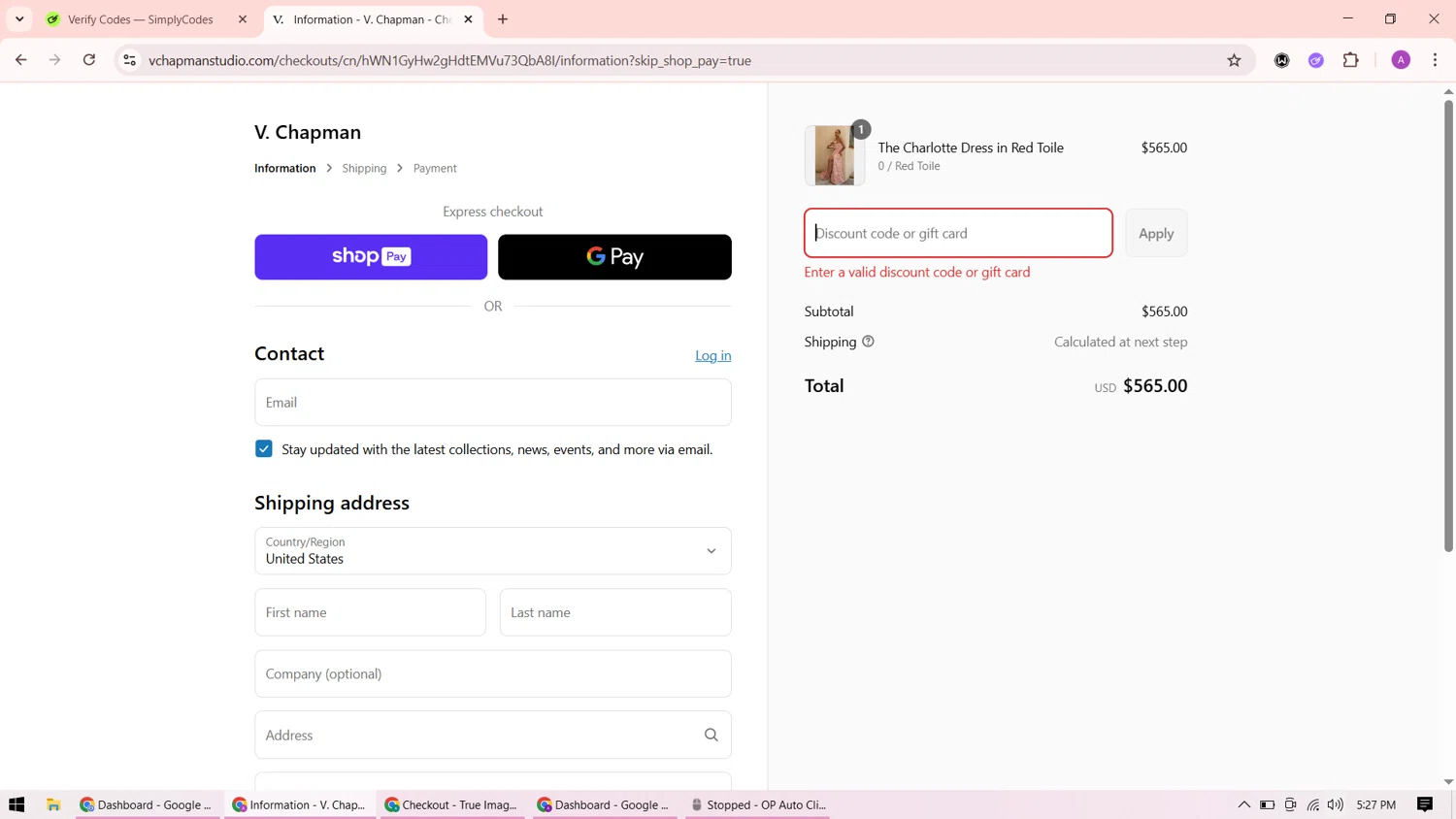
Task: Follow the Log in link
Action: [x=712, y=355]
